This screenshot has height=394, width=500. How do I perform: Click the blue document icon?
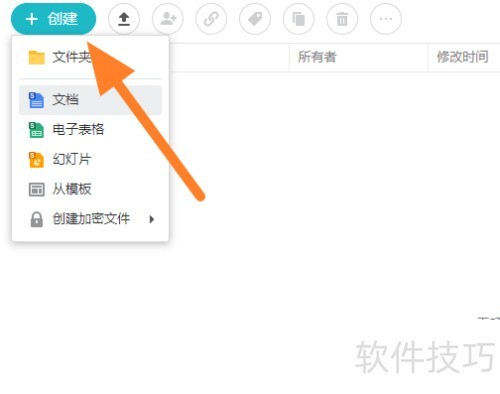click(36, 100)
